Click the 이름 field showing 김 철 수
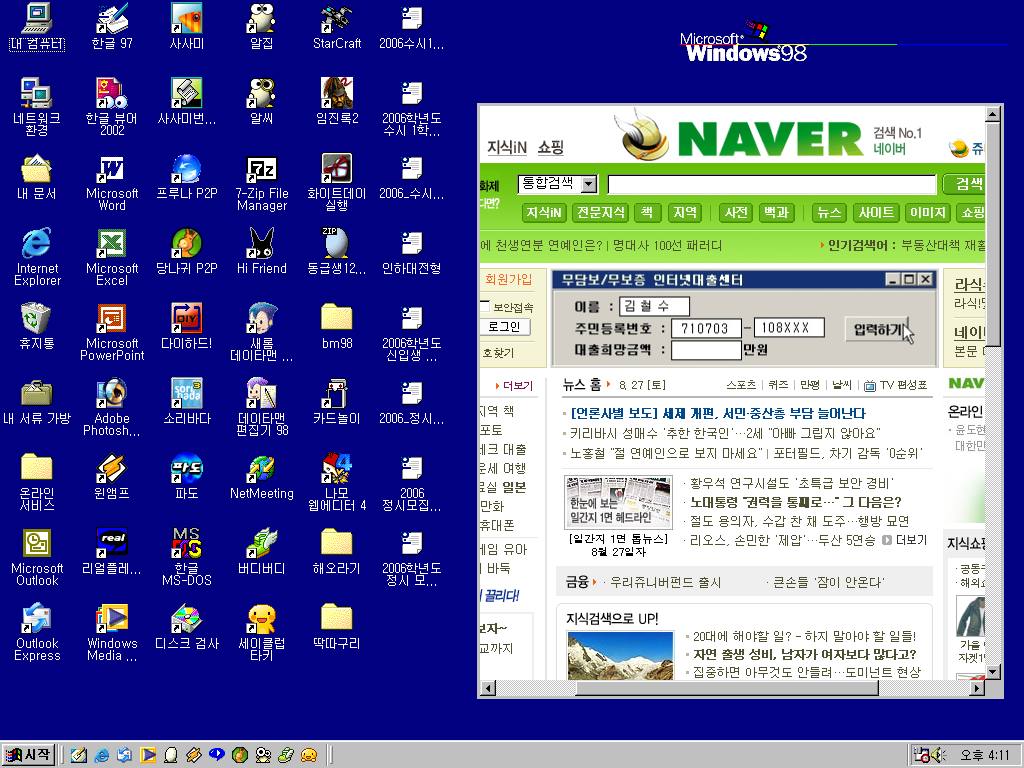This screenshot has height=768, width=1024. [x=655, y=306]
